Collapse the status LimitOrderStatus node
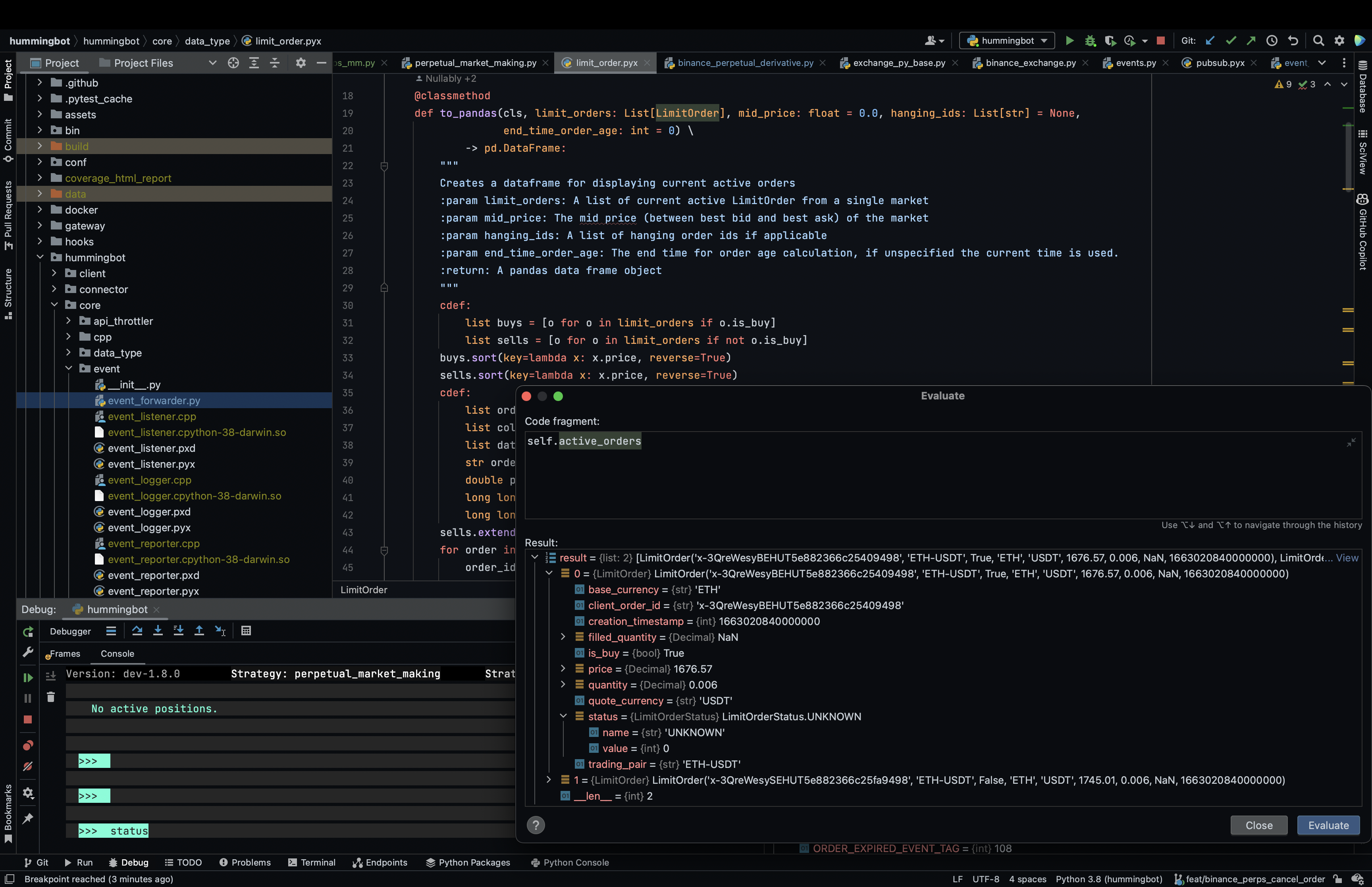This screenshot has height=887, width=1372. [x=563, y=717]
